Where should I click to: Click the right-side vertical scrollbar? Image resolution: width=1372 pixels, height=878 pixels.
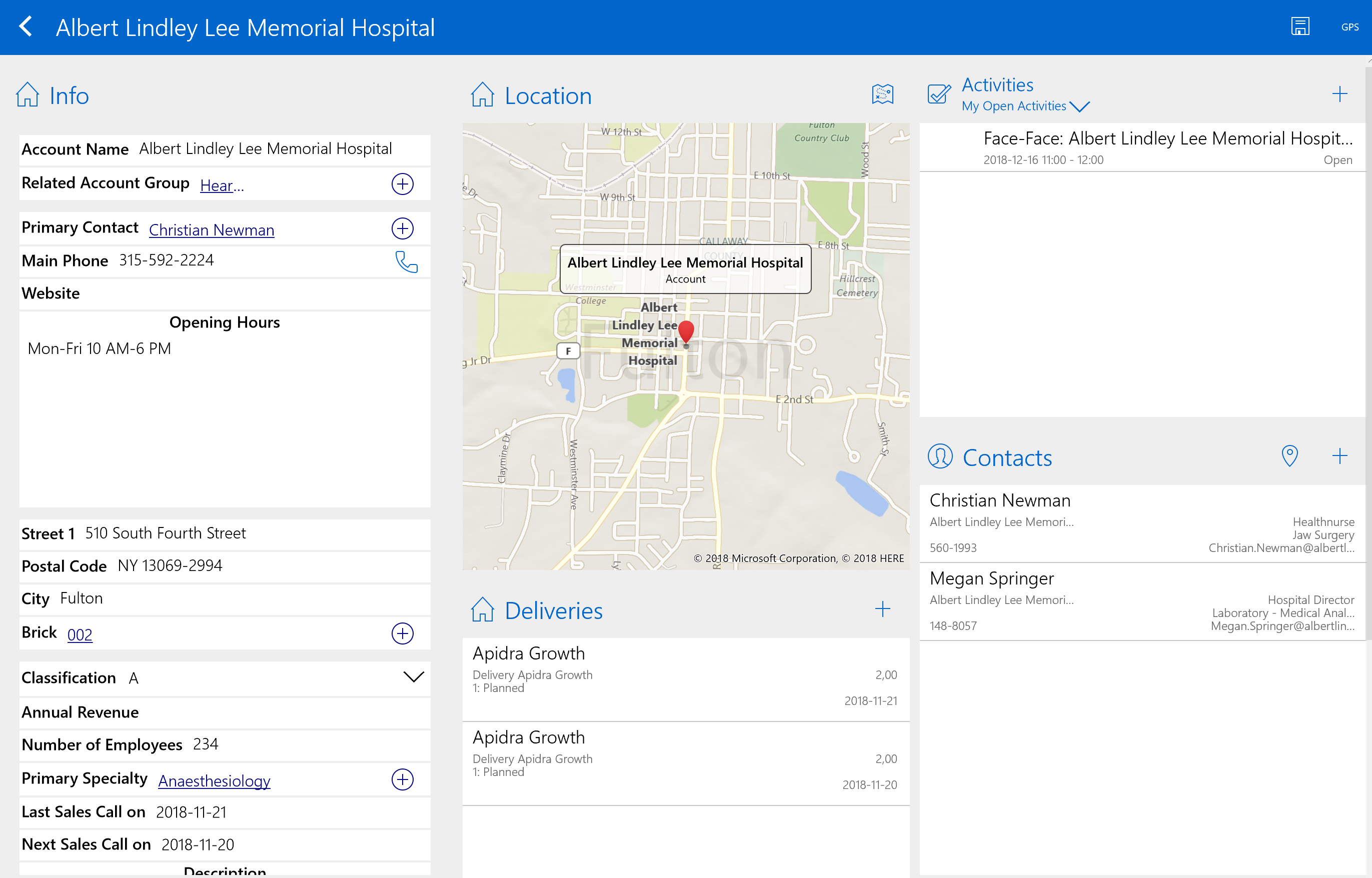point(1368,353)
